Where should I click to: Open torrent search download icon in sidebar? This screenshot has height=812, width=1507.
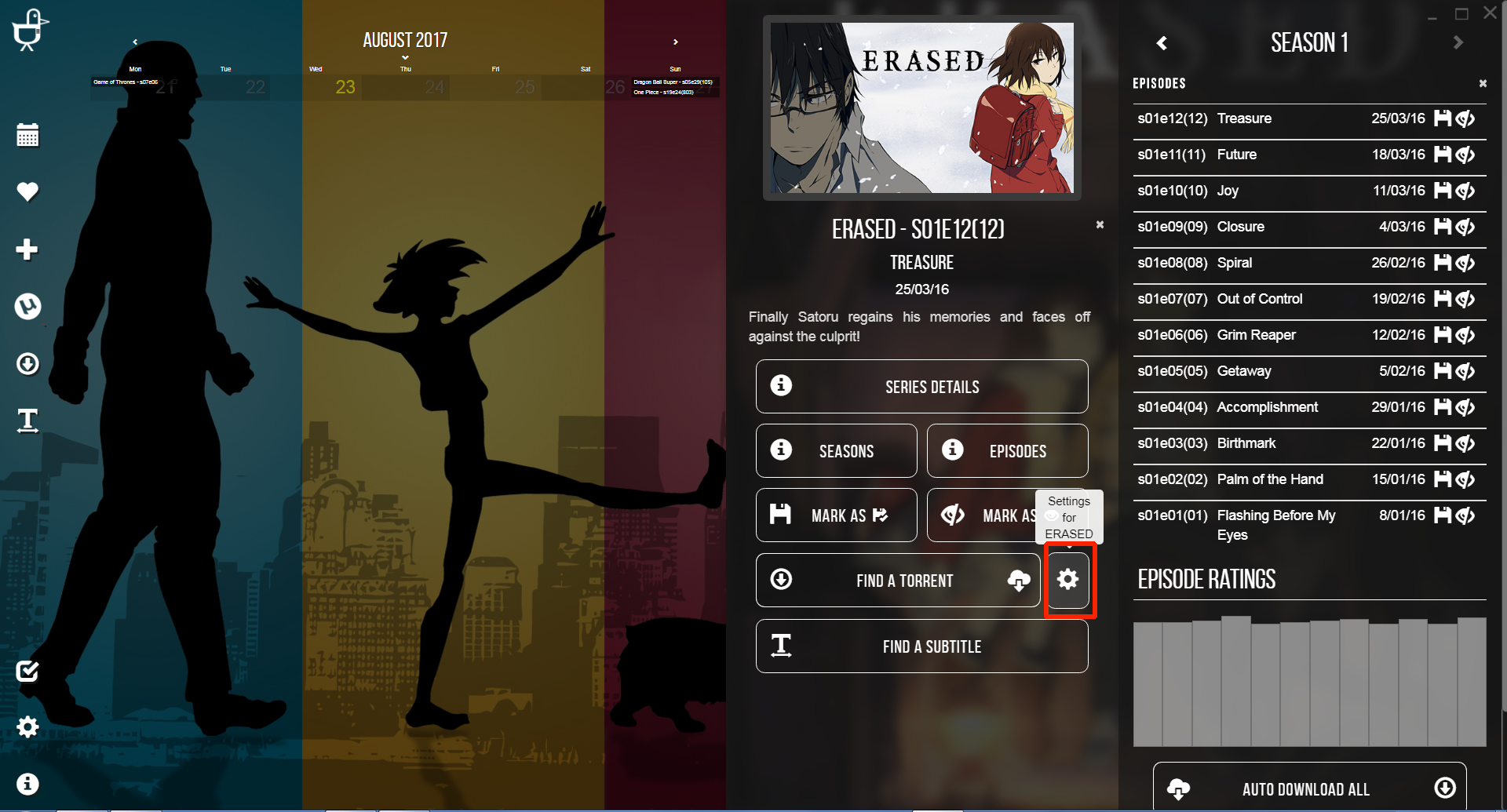(x=27, y=364)
